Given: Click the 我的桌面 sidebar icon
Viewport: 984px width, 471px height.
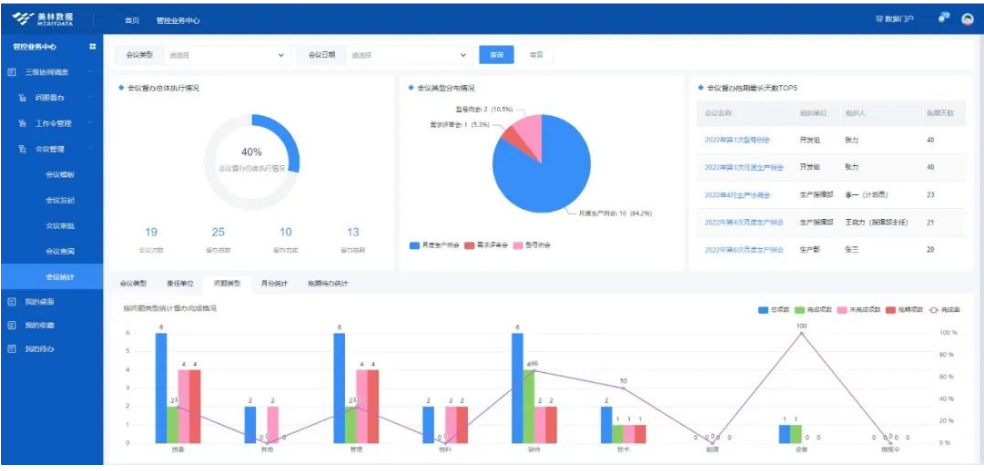Looking at the screenshot, I should coord(12,300).
